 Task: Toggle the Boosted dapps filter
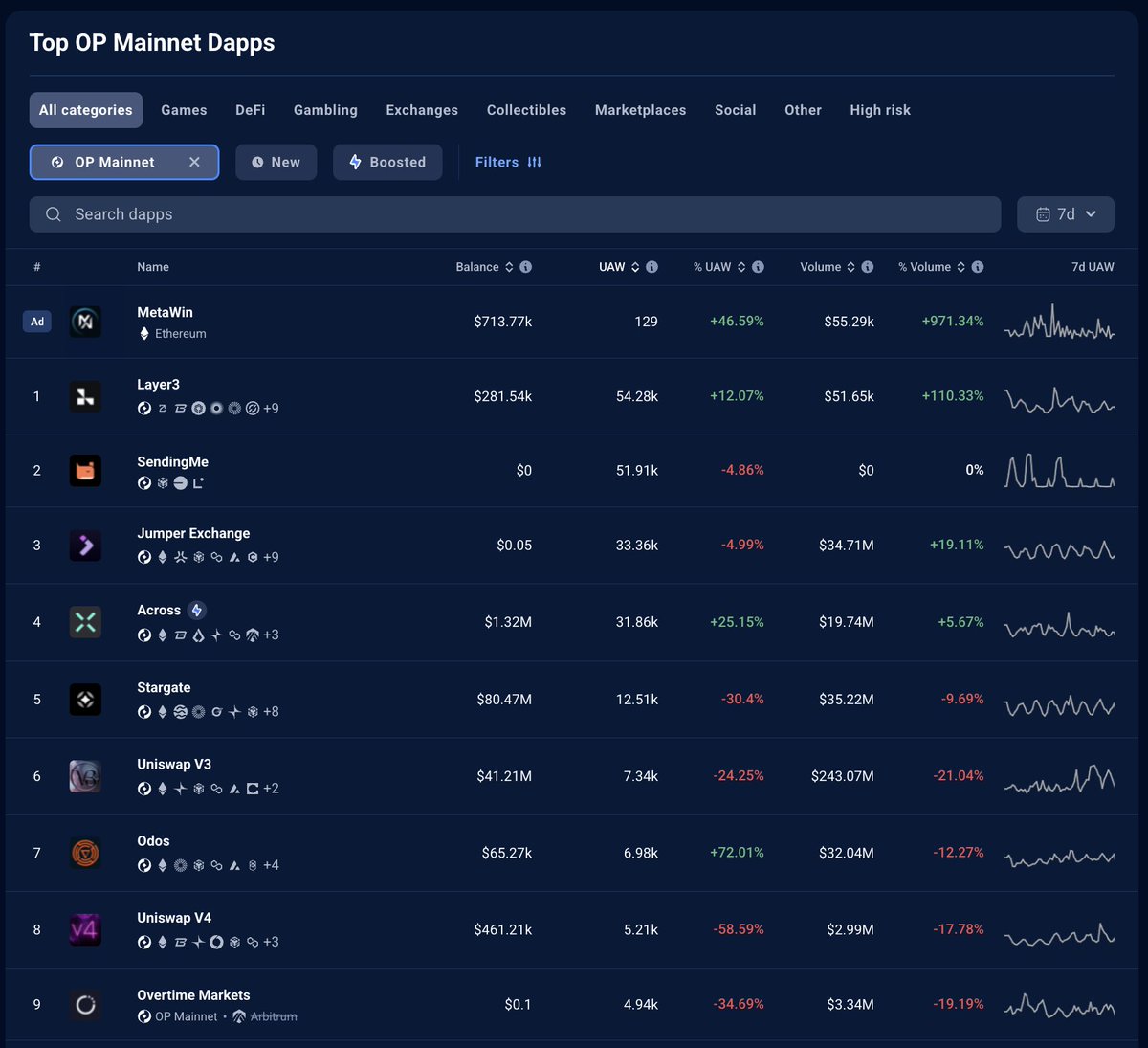pos(387,163)
